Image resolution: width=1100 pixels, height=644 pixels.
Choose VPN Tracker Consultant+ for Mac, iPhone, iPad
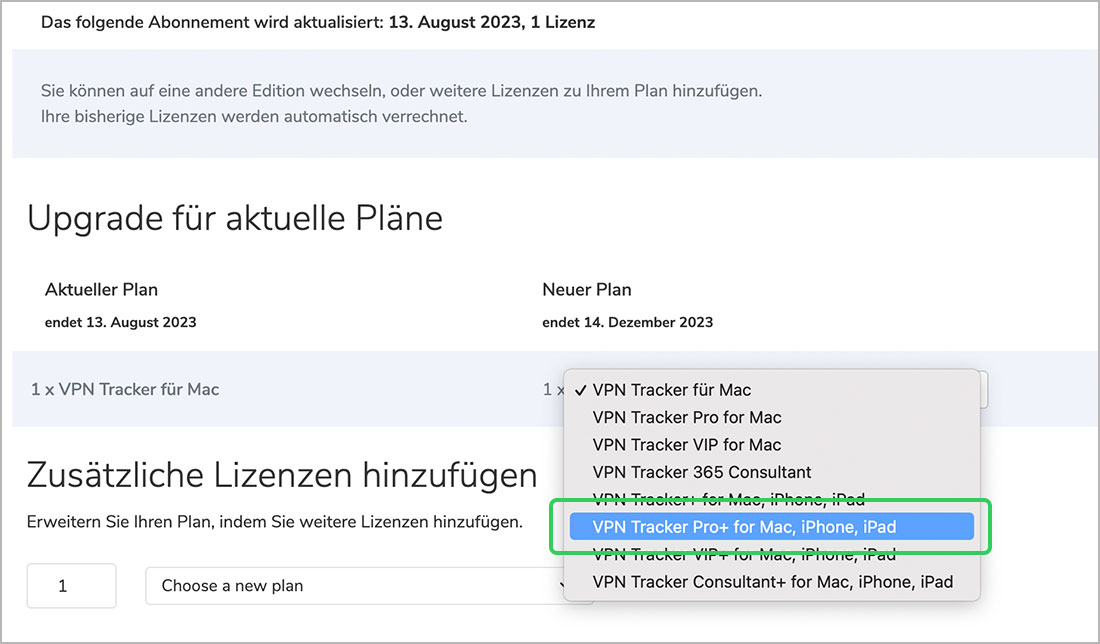coord(772,581)
